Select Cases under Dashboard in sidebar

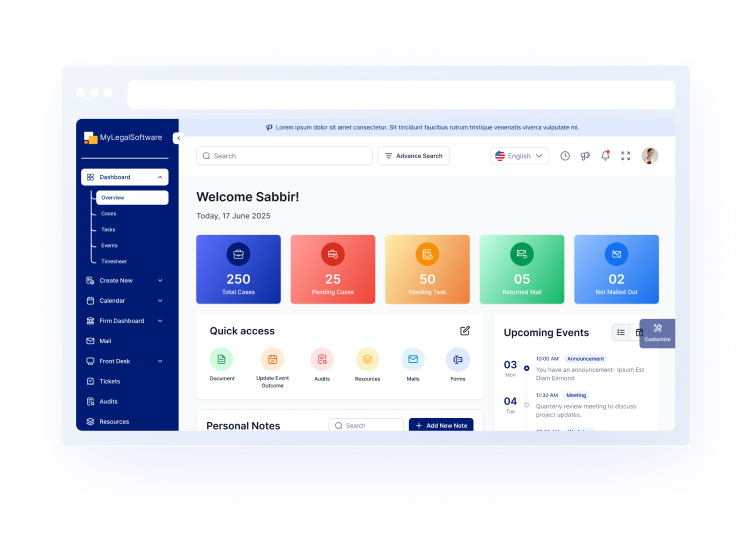point(108,213)
